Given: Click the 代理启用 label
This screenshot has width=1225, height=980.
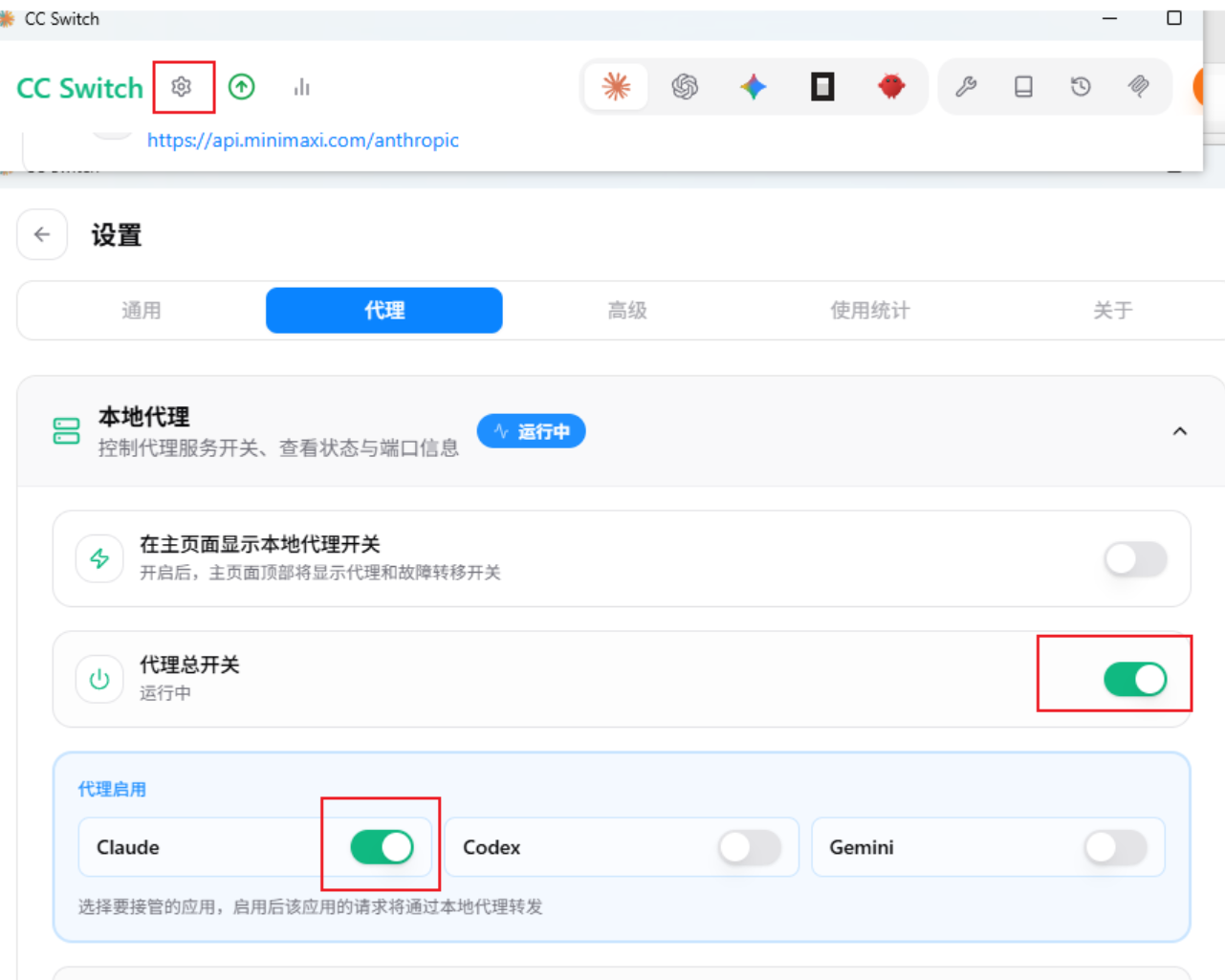Looking at the screenshot, I should click(112, 790).
